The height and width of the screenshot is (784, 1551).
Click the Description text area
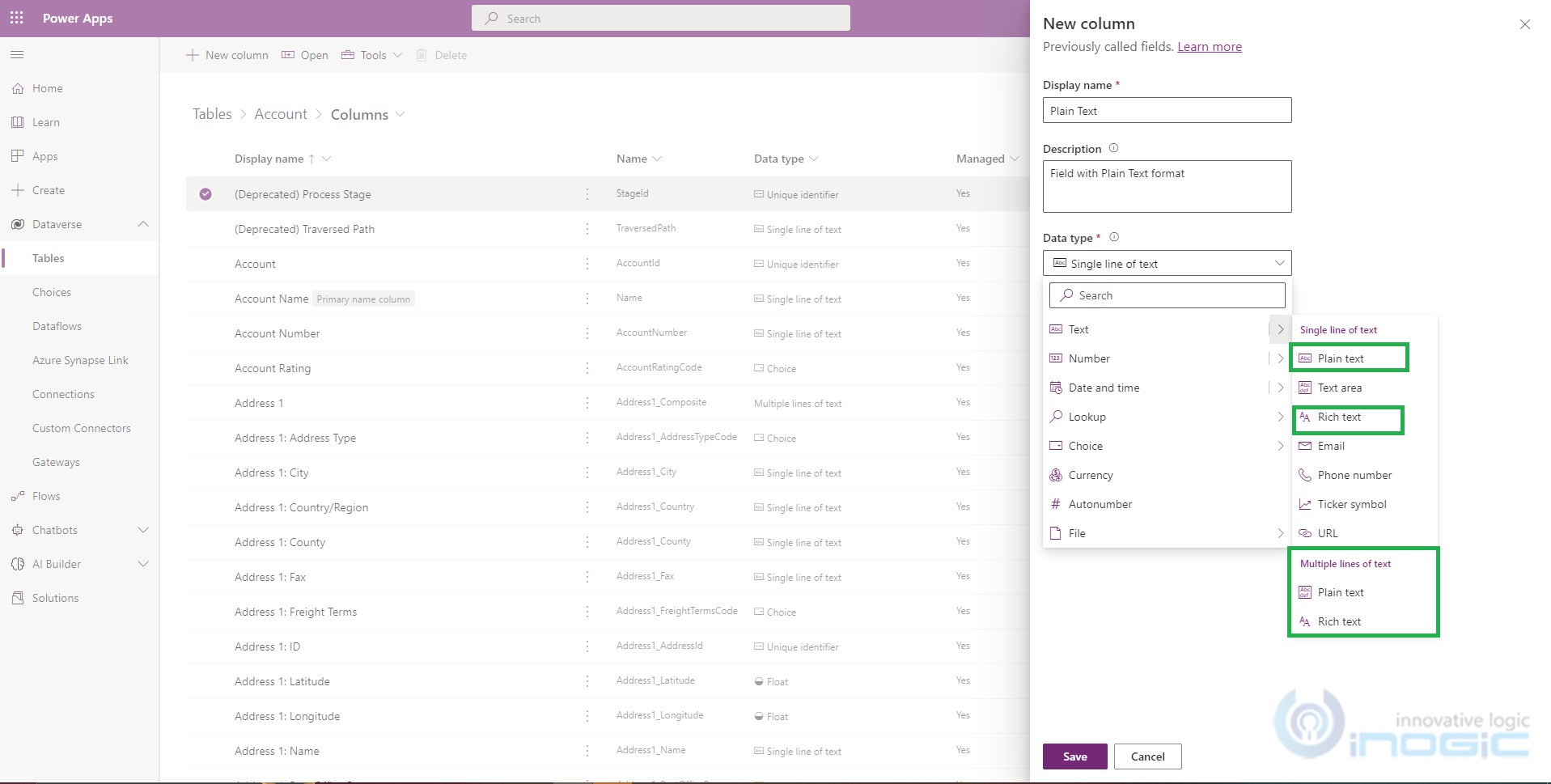1167,186
